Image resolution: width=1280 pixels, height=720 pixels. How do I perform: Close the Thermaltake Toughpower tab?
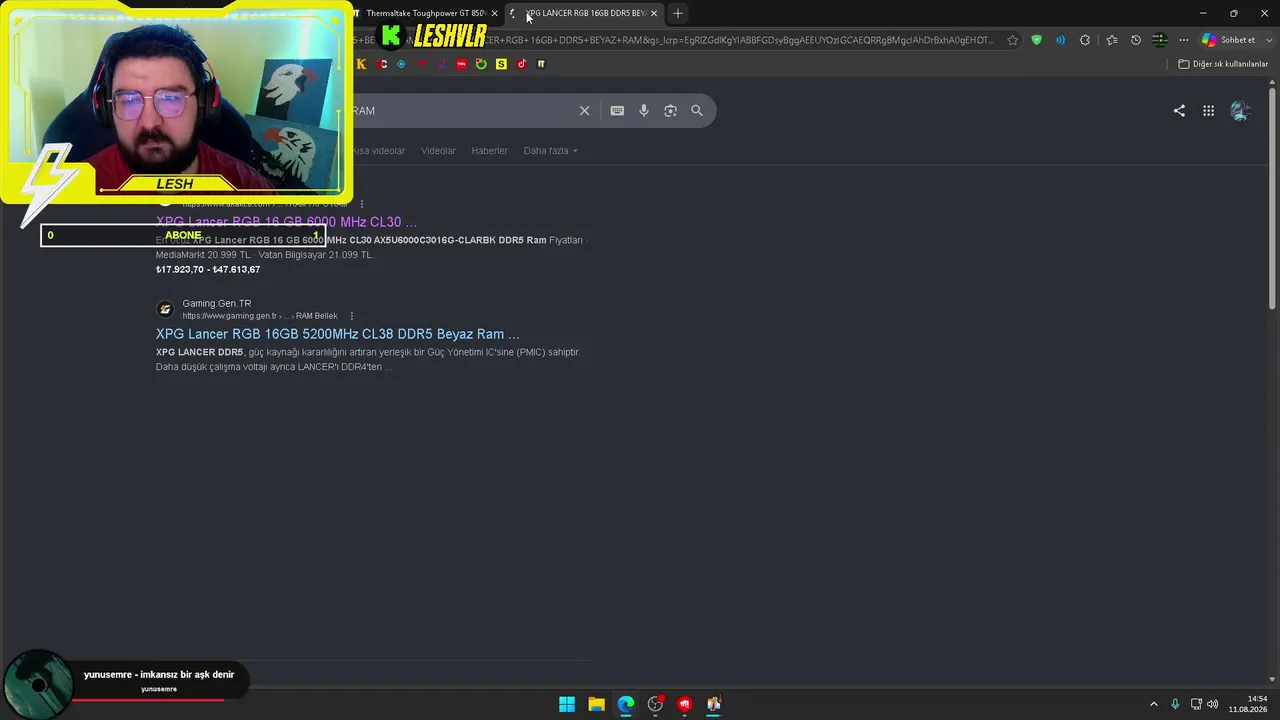click(x=494, y=13)
